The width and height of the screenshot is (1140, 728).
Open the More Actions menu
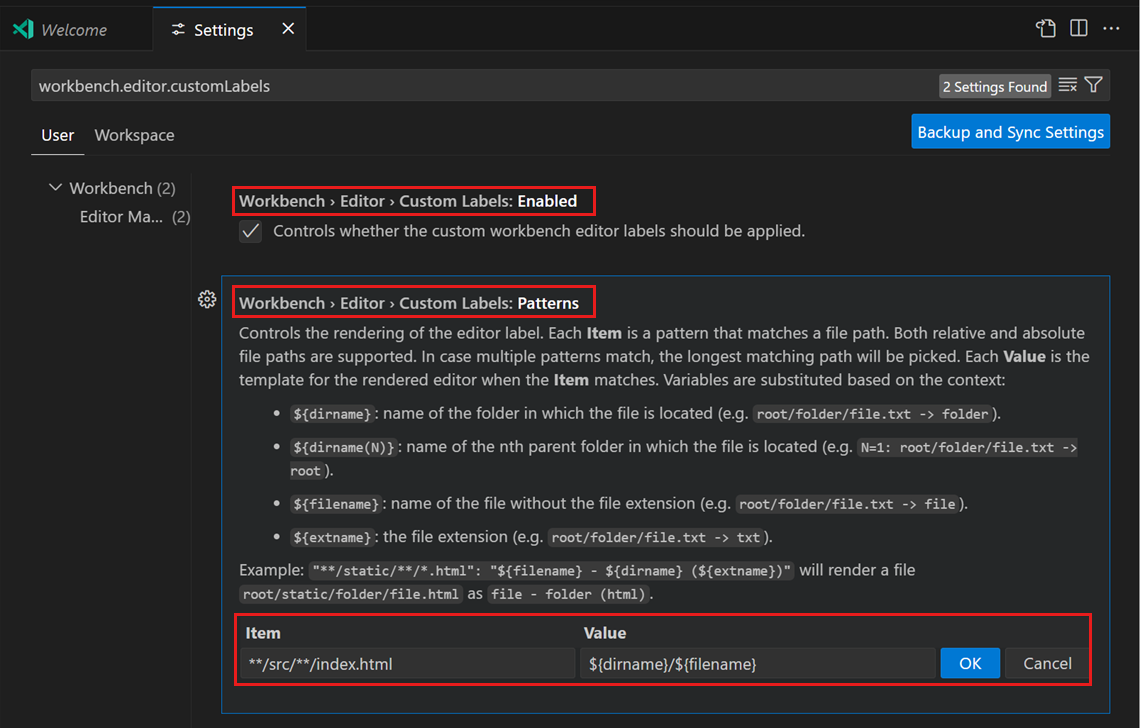coord(1111,28)
